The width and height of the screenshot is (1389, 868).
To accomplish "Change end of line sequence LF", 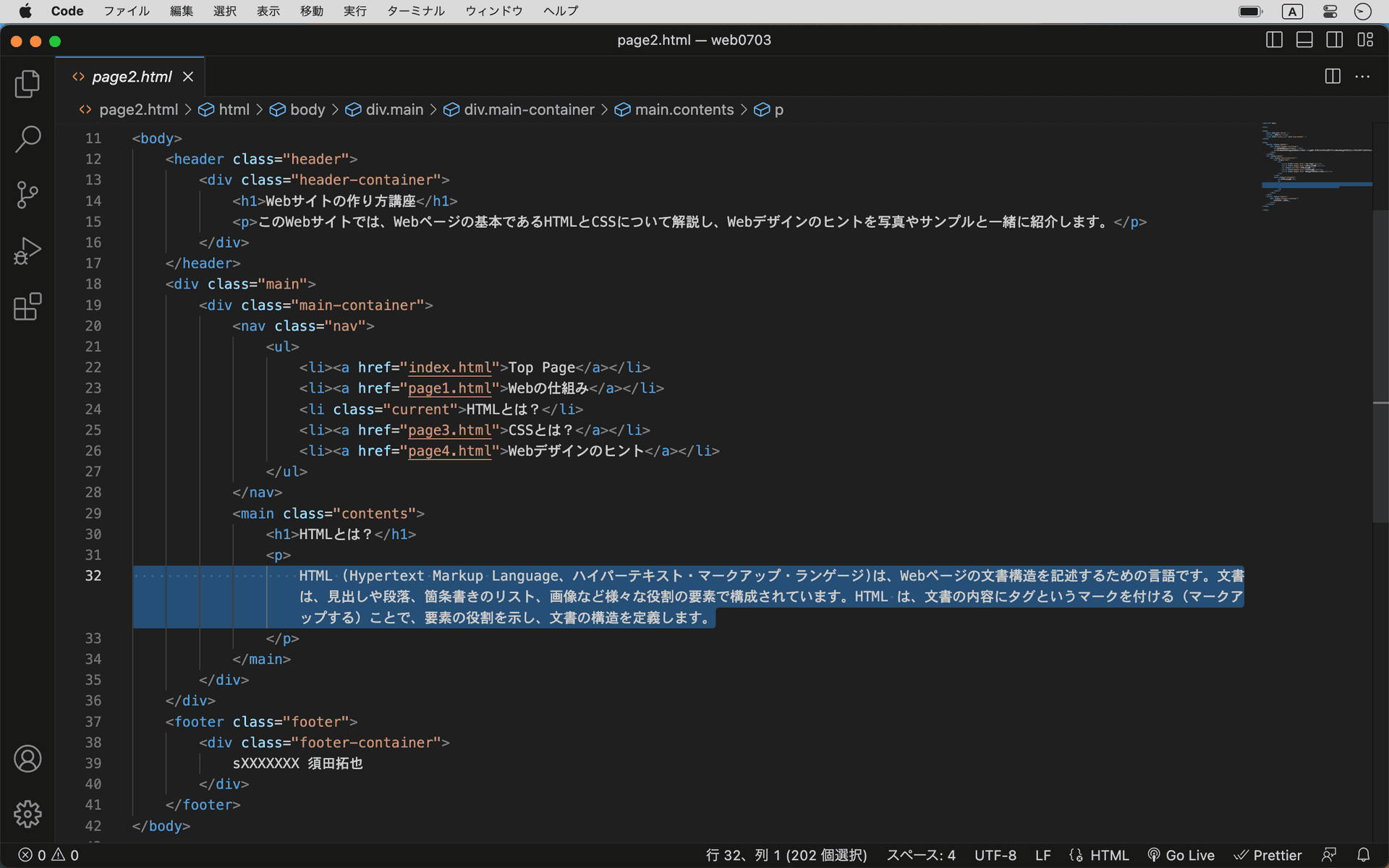I will (x=1042, y=855).
